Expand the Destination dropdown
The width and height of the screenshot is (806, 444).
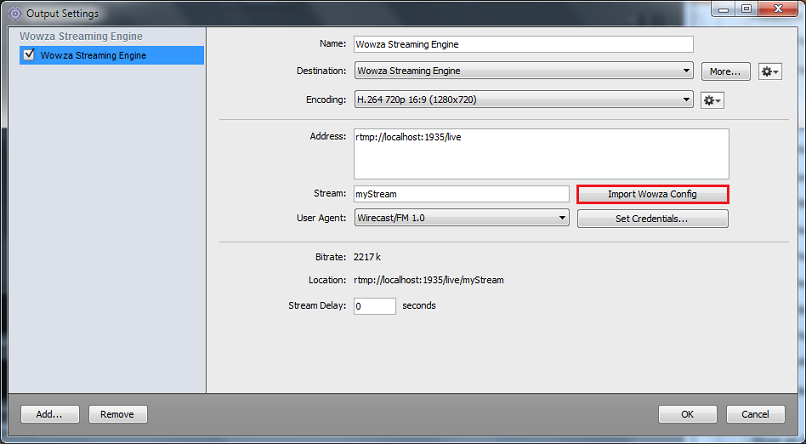(x=523, y=71)
